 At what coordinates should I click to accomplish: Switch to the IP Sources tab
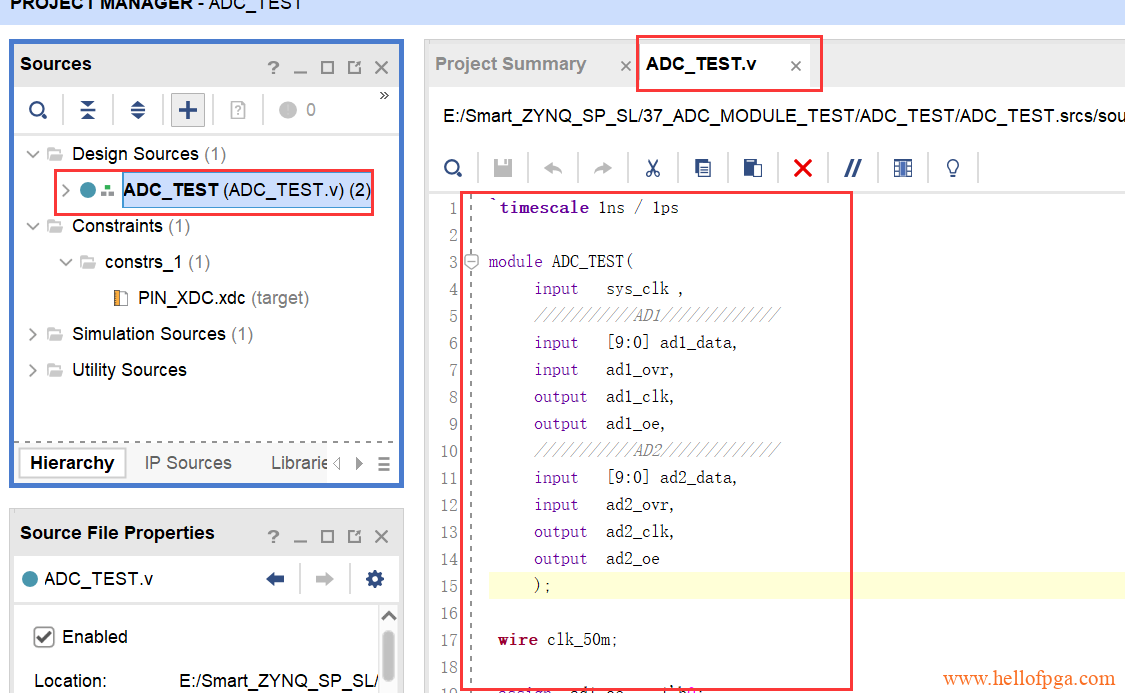click(x=188, y=463)
